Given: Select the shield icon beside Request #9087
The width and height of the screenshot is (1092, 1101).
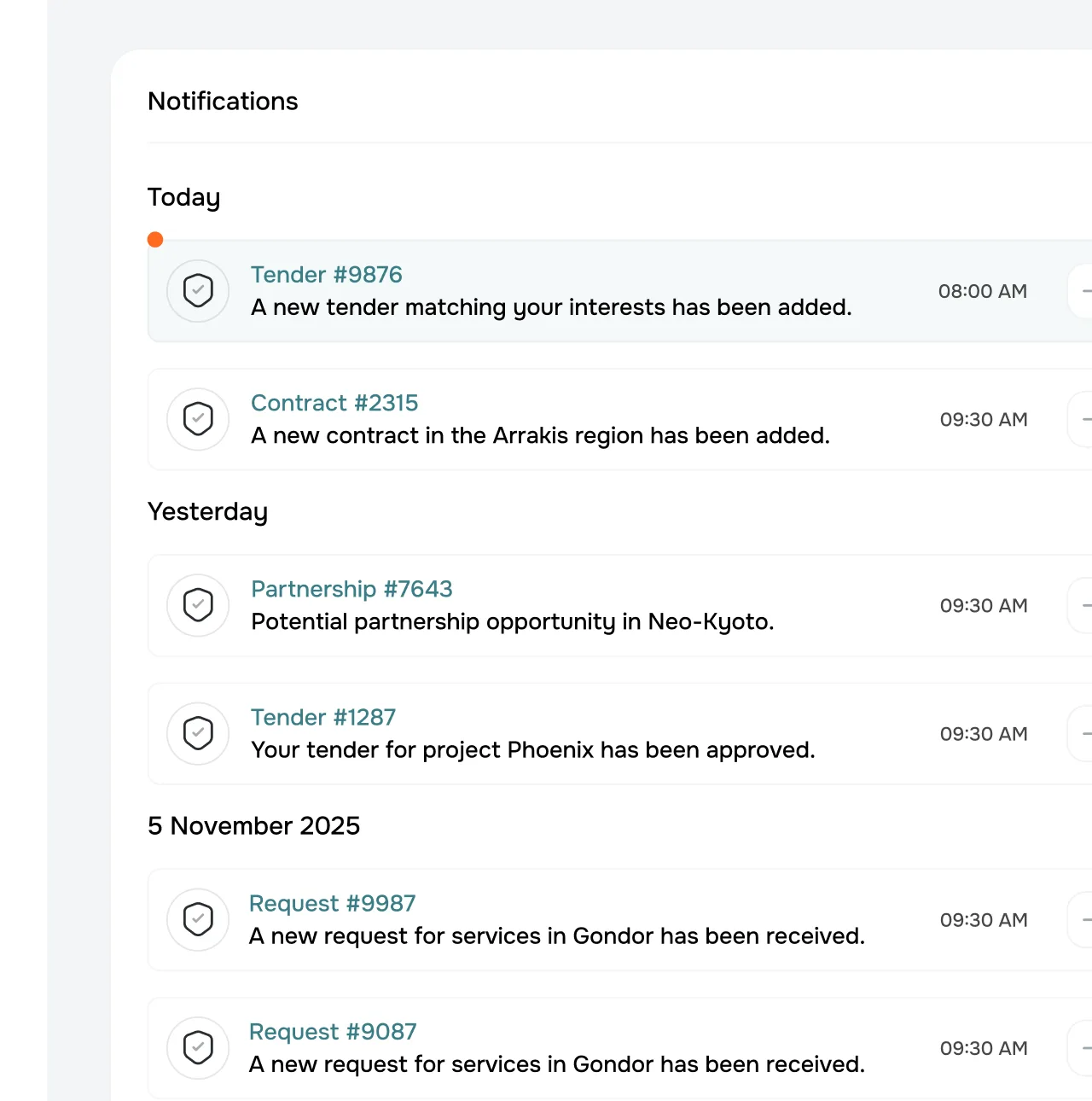Looking at the screenshot, I should (198, 1047).
